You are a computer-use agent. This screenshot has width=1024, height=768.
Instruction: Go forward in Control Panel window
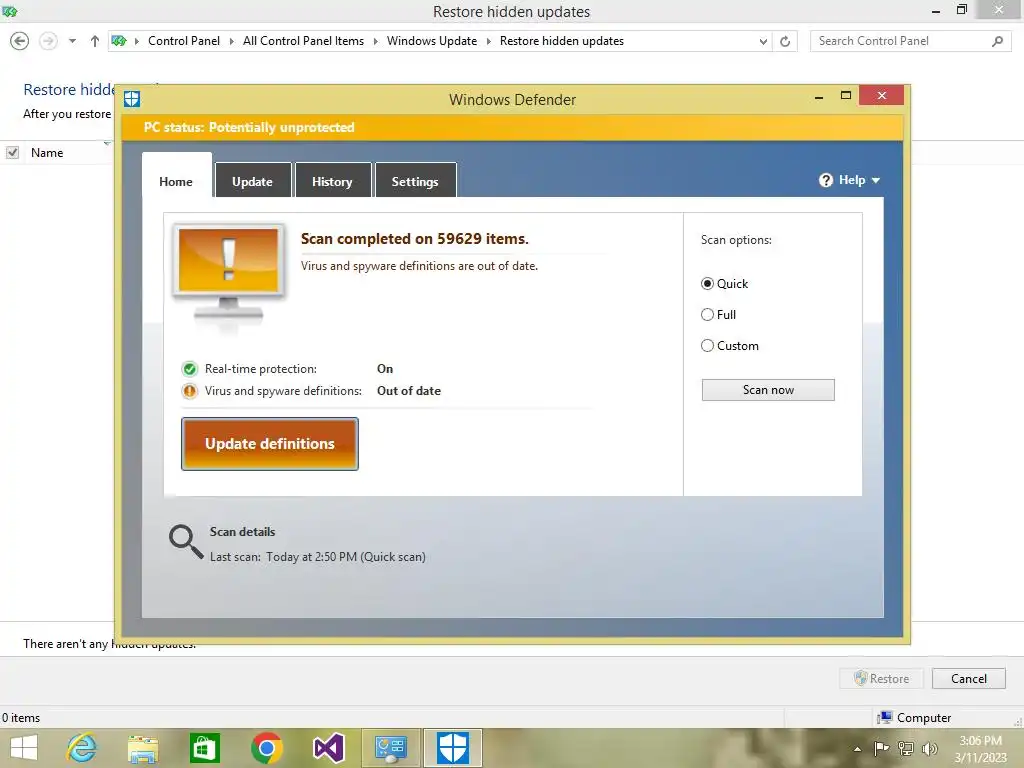48,41
